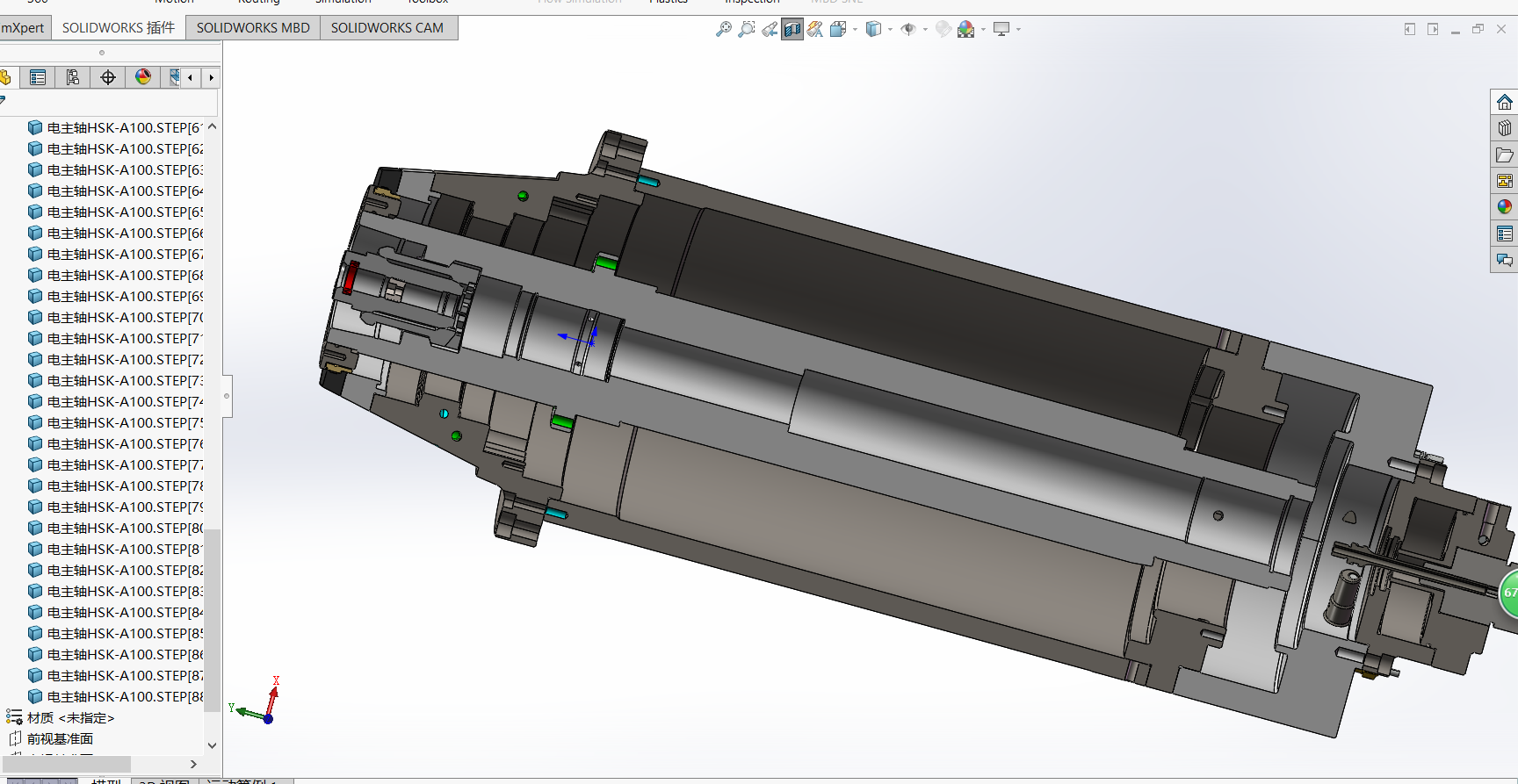Screen dimensions: 1518x784
Task: Open the DimXpertManager crosshair tab
Action: (x=107, y=77)
